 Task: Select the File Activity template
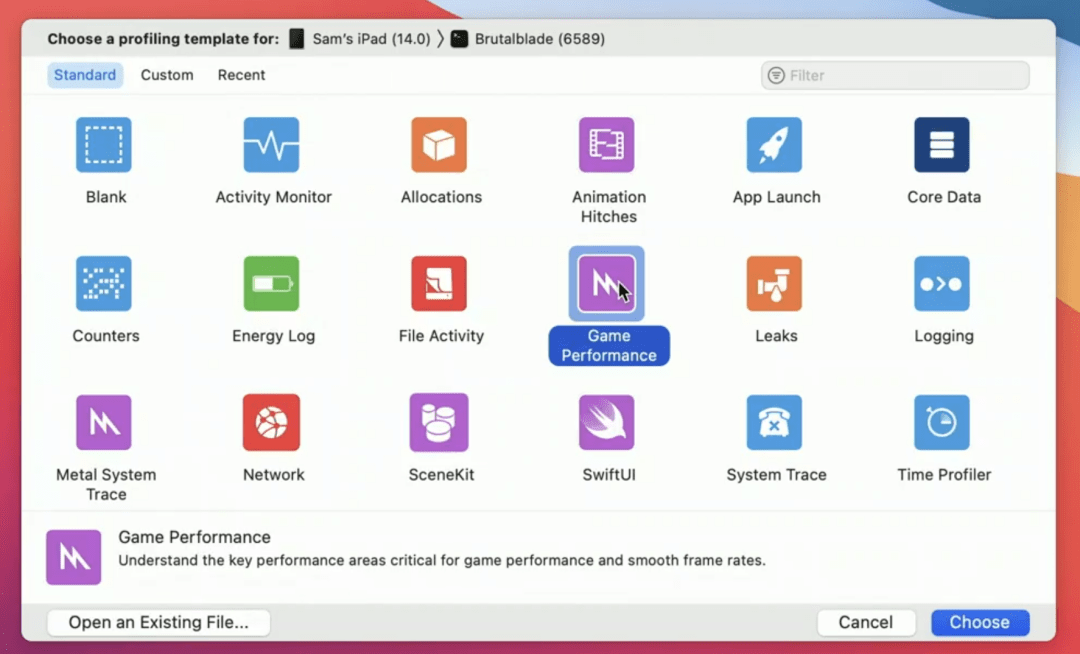click(x=439, y=284)
